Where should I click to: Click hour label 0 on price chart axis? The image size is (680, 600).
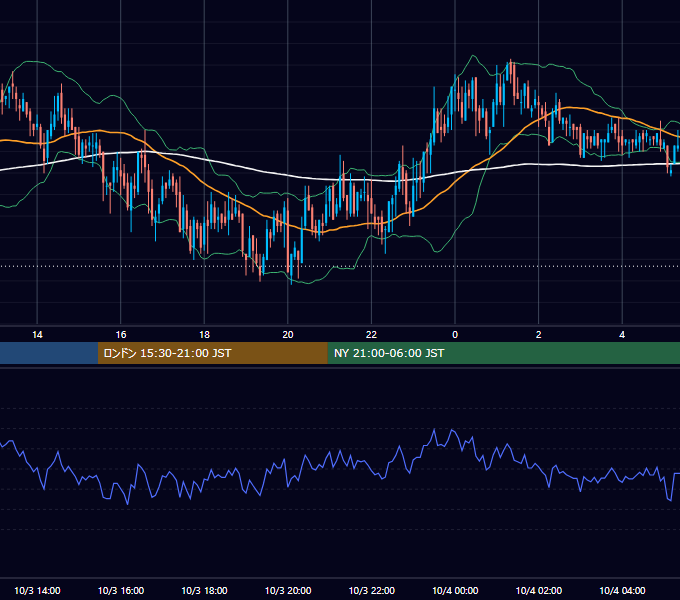455,334
